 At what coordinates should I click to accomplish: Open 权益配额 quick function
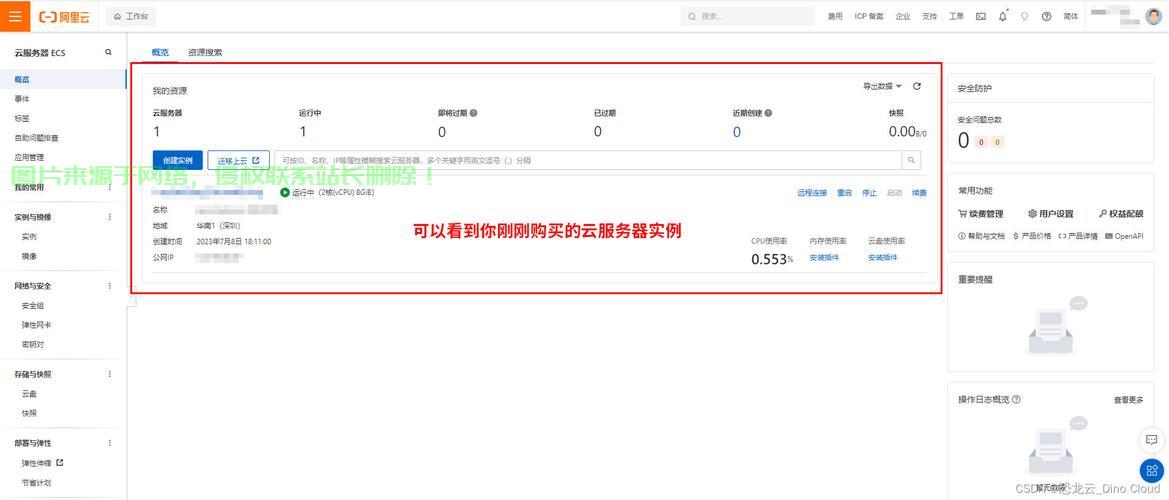(1121, 214)
